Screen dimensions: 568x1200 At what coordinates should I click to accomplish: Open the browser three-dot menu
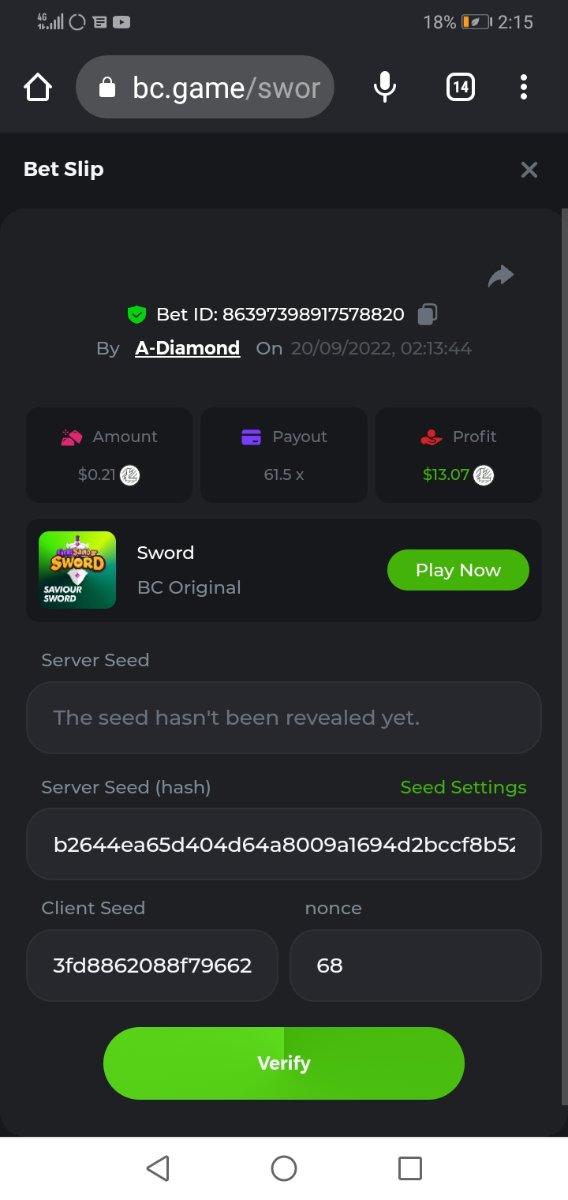pos(523,88)
